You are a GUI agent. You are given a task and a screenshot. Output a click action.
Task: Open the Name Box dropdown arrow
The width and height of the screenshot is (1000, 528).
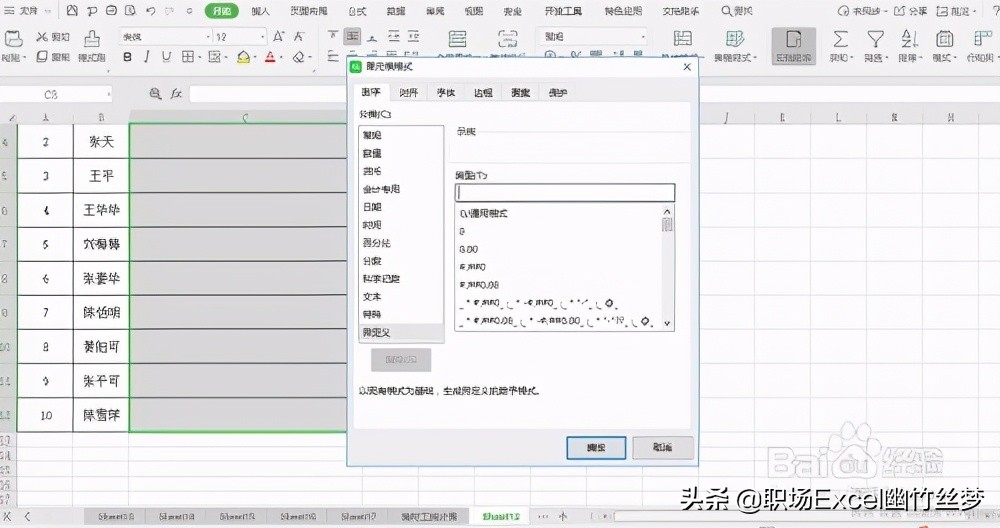[x=109, y=94]
